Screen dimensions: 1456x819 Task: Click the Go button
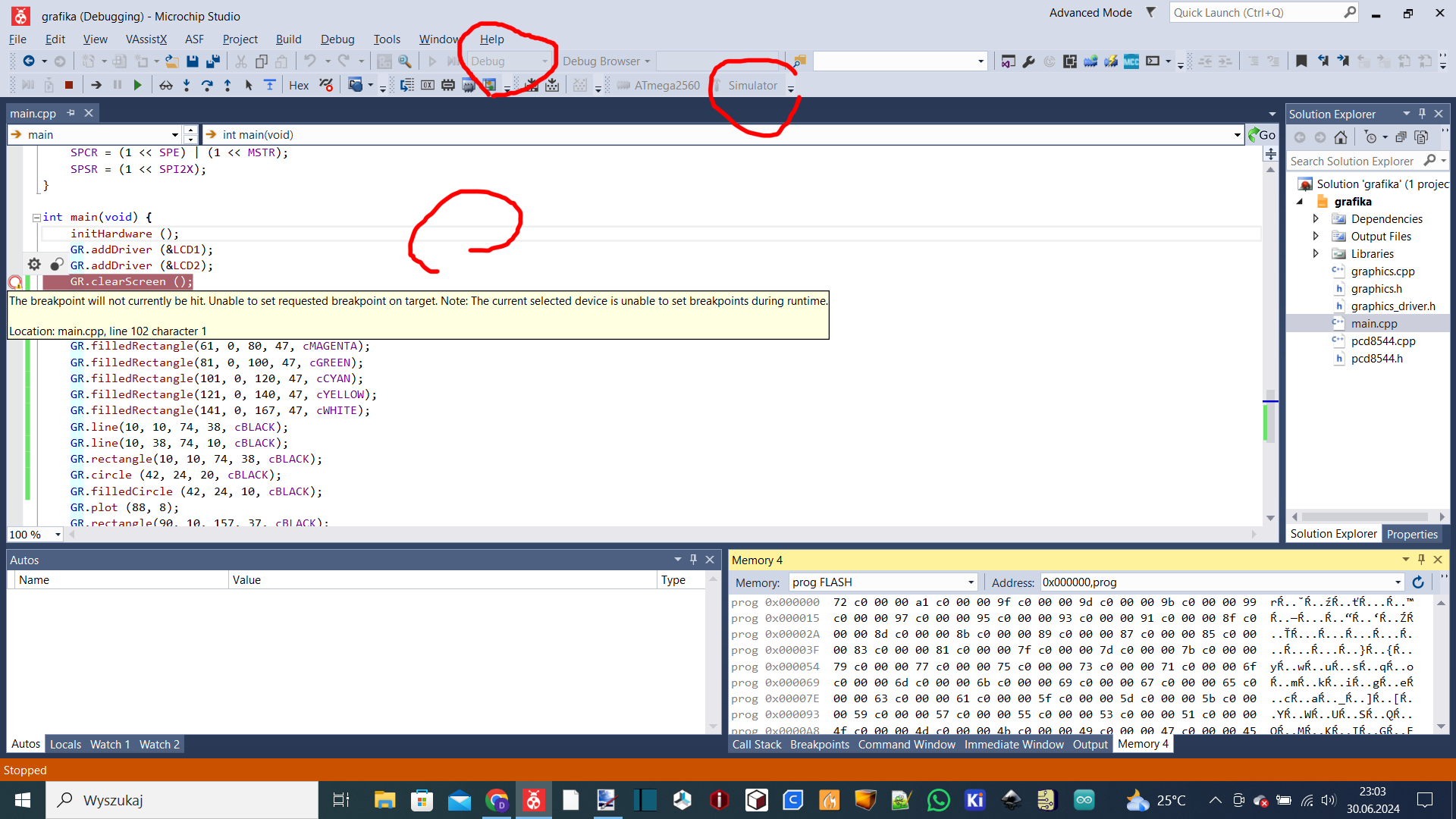click(x=1263, y=135)
